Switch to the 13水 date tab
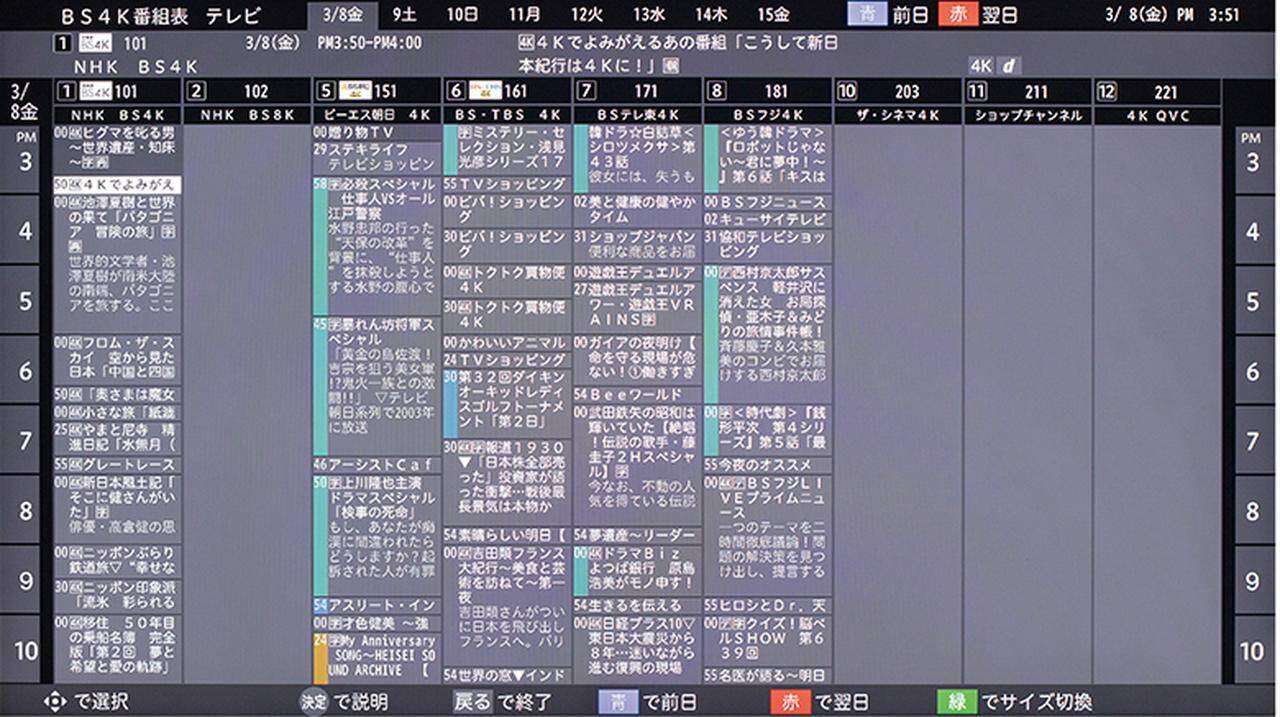This screenshot has width=1280, height=717. [x=648, y=15]
